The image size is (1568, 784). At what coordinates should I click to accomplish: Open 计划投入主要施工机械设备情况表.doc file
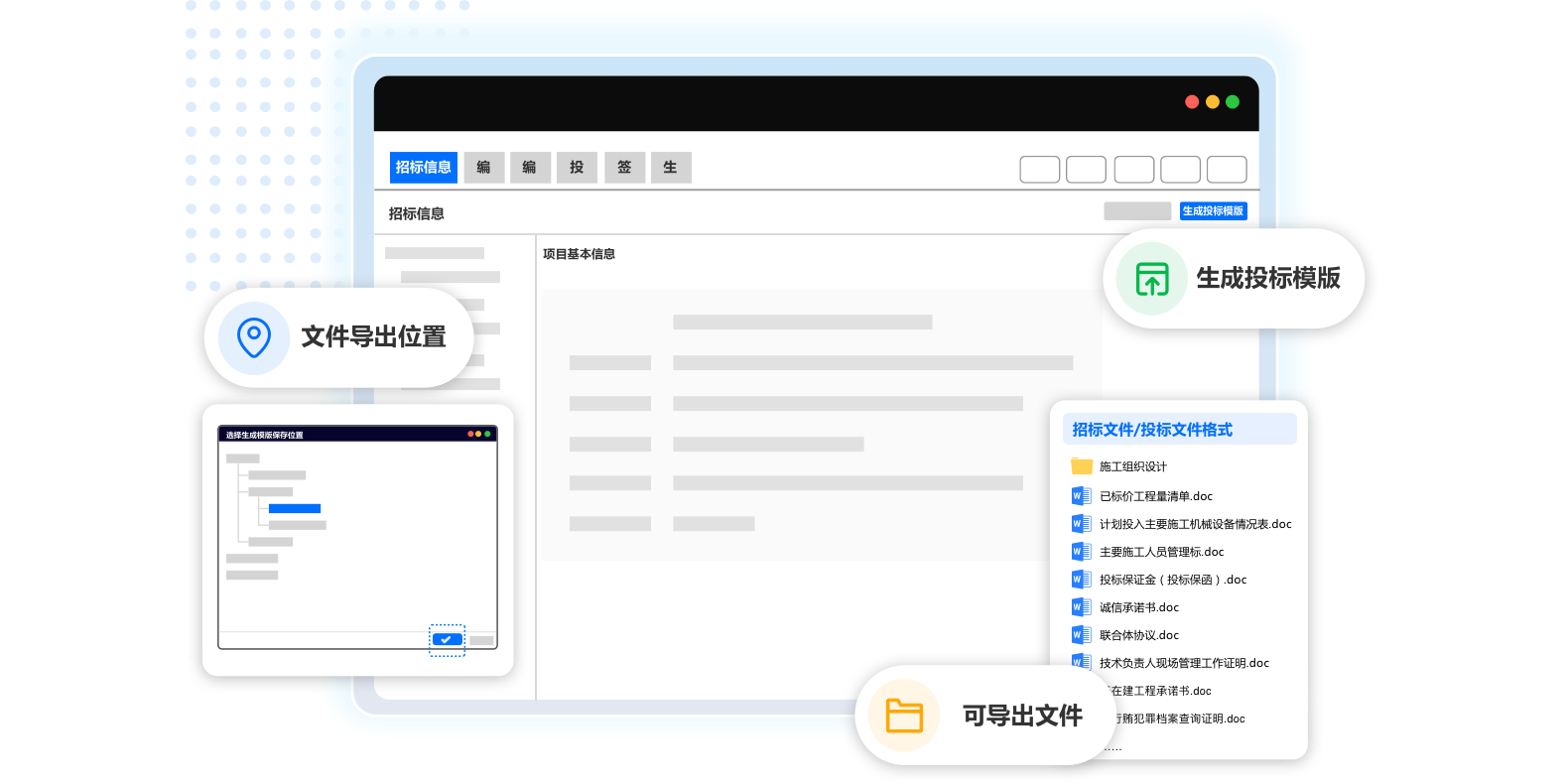point(1195,524)
